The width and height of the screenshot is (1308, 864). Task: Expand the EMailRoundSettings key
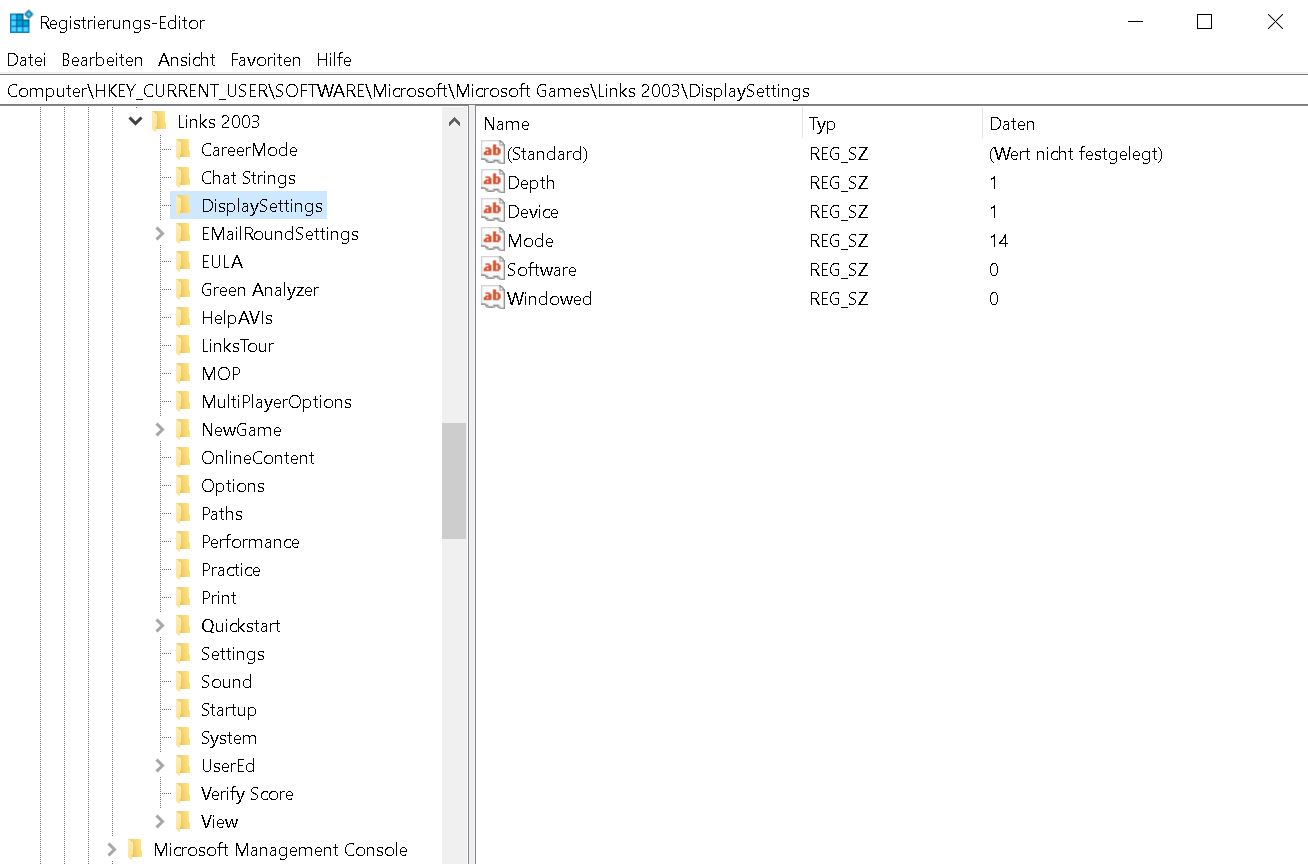pos(160,234)
